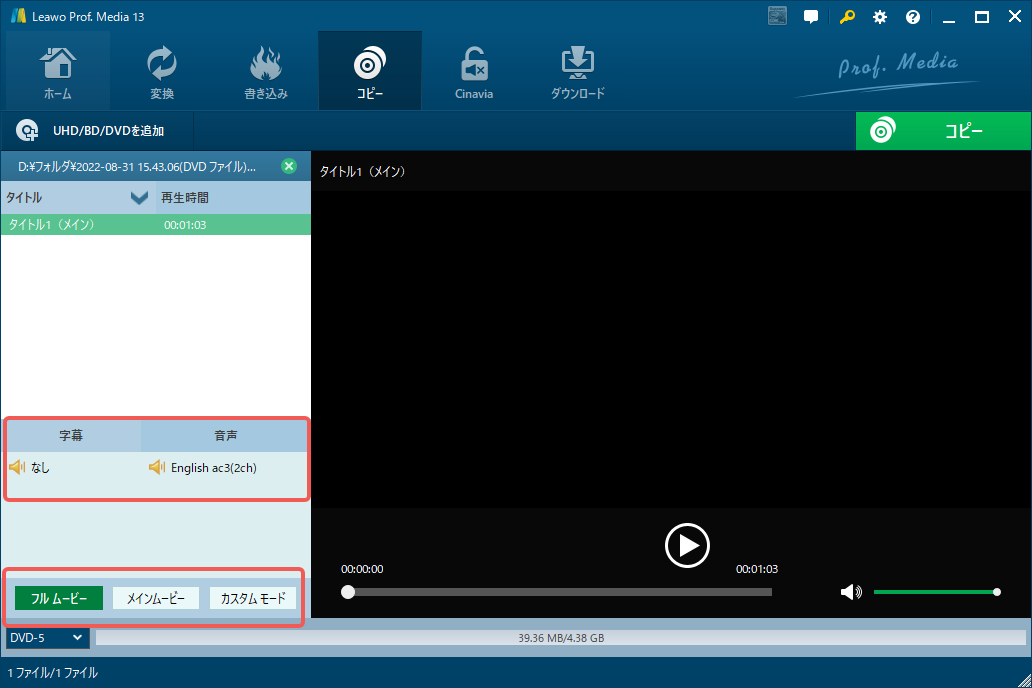The width and height of the screenshot is (1032, 688).
Task: Open the 書き込み (Burn) module
Action: (x=266, y=72)
